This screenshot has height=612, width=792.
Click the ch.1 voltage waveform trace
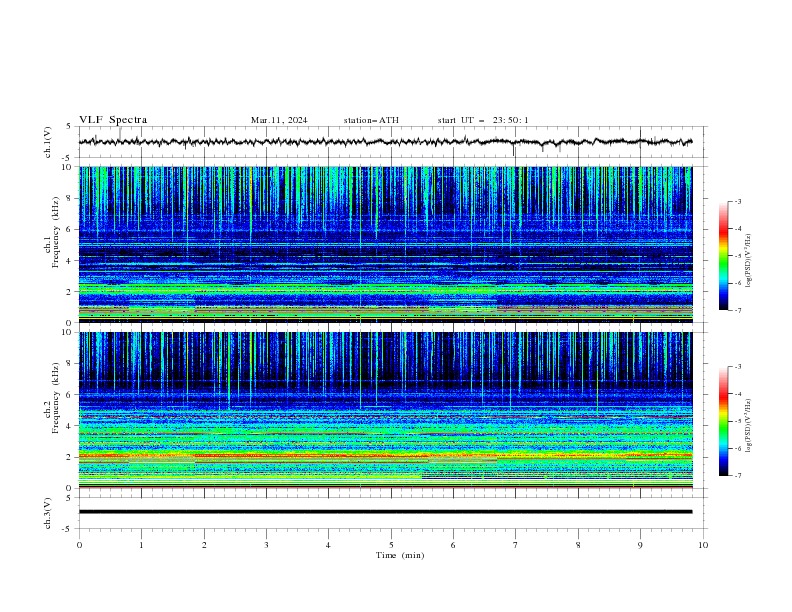point(385,142)
